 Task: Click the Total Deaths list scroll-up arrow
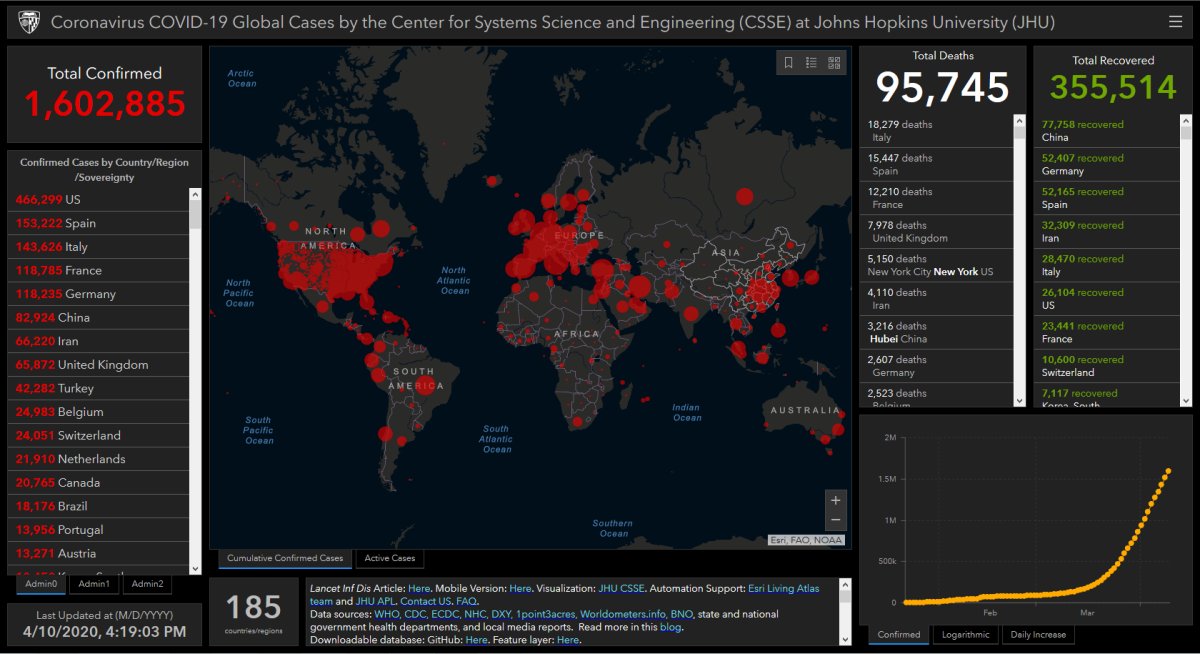pyautogui.click(x=1019, y=122)
